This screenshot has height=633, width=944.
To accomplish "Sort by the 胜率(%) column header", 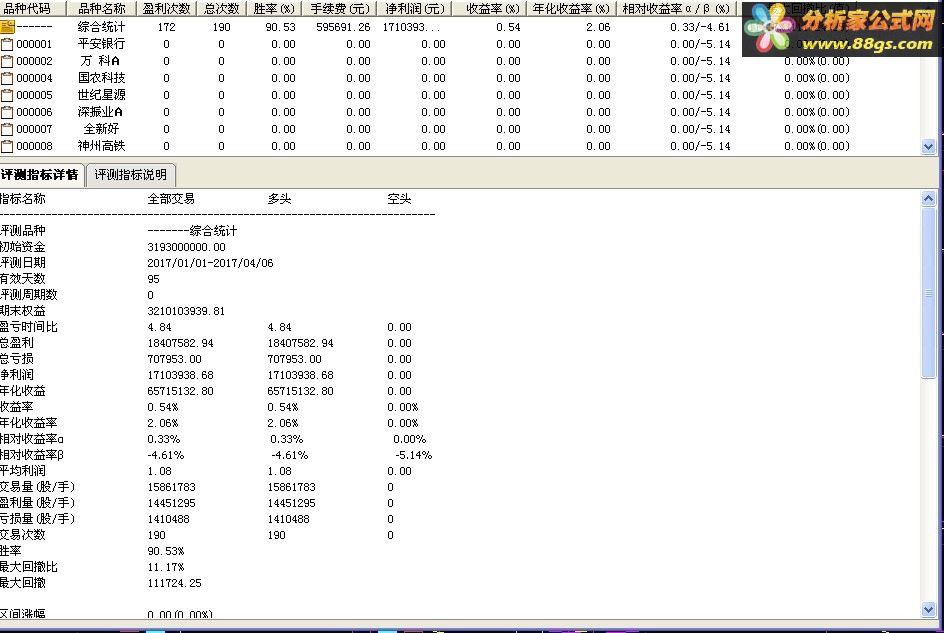I will point(274,8).
